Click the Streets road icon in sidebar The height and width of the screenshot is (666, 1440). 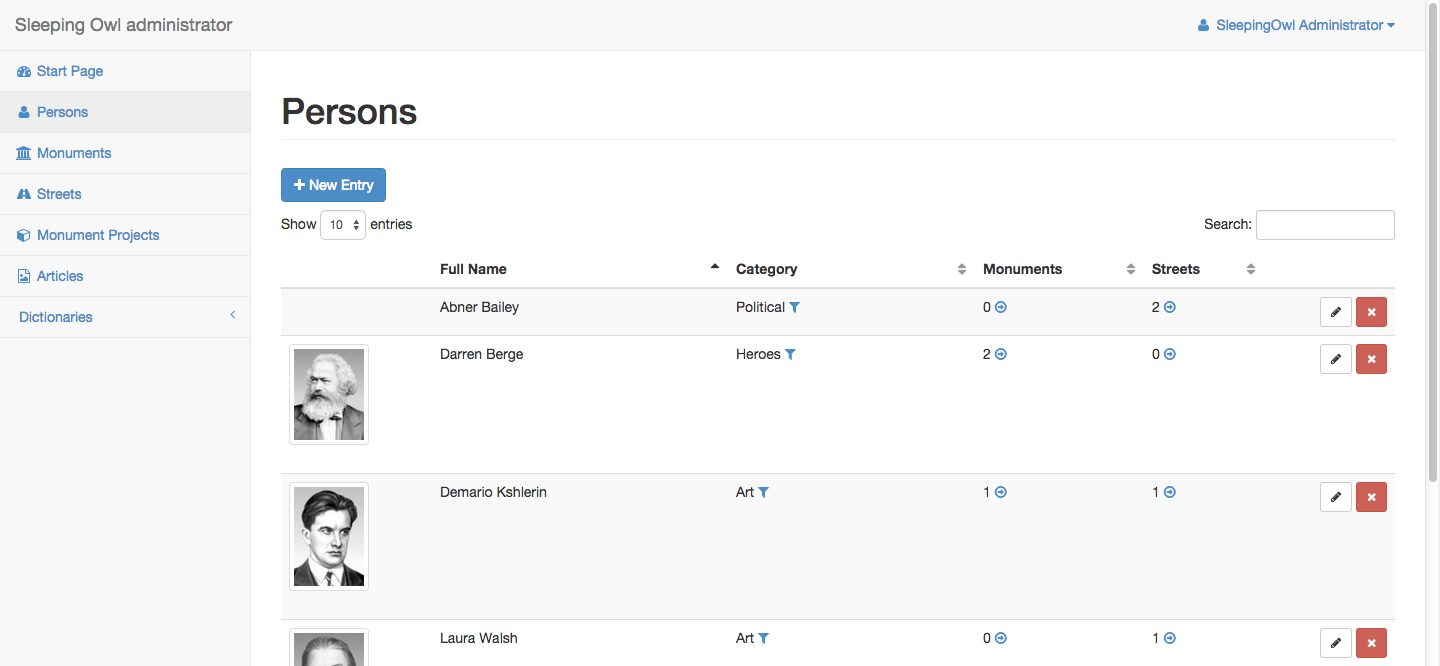click(24, 195)
